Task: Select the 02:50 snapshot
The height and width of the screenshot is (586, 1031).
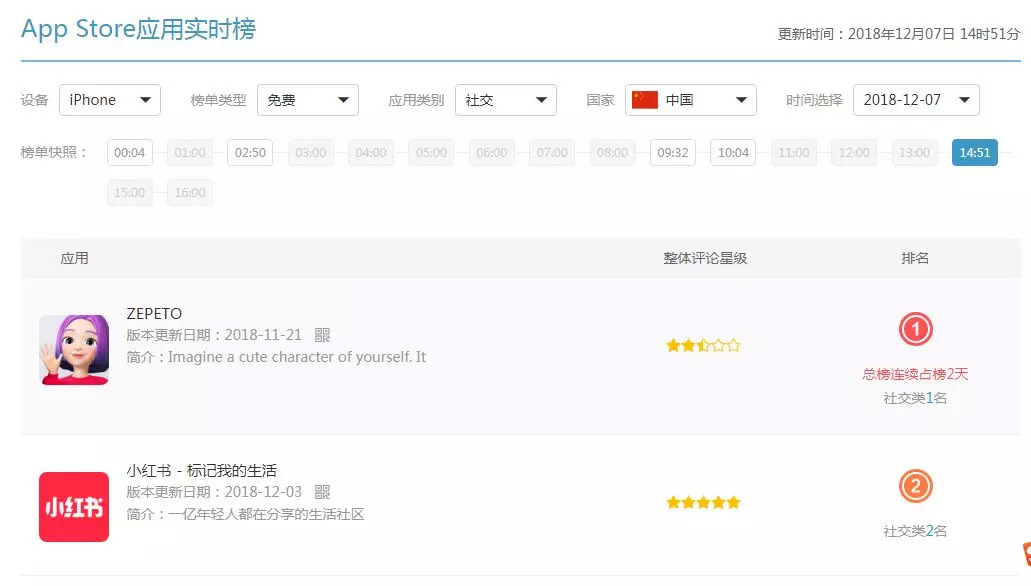Action: [x=250, y=153]
